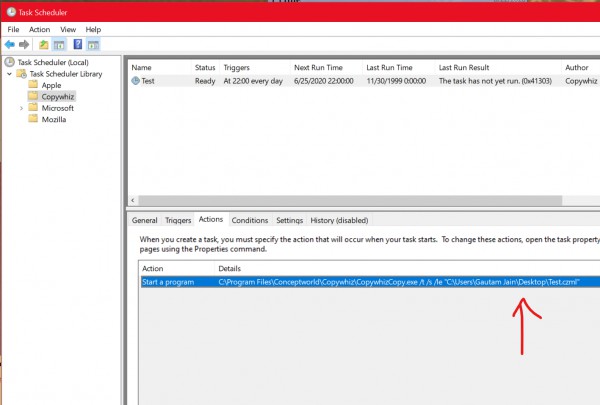This screenshot has height=405, width=600.
Task: Sort by Next Run Time column header
Action: (326, 68)
